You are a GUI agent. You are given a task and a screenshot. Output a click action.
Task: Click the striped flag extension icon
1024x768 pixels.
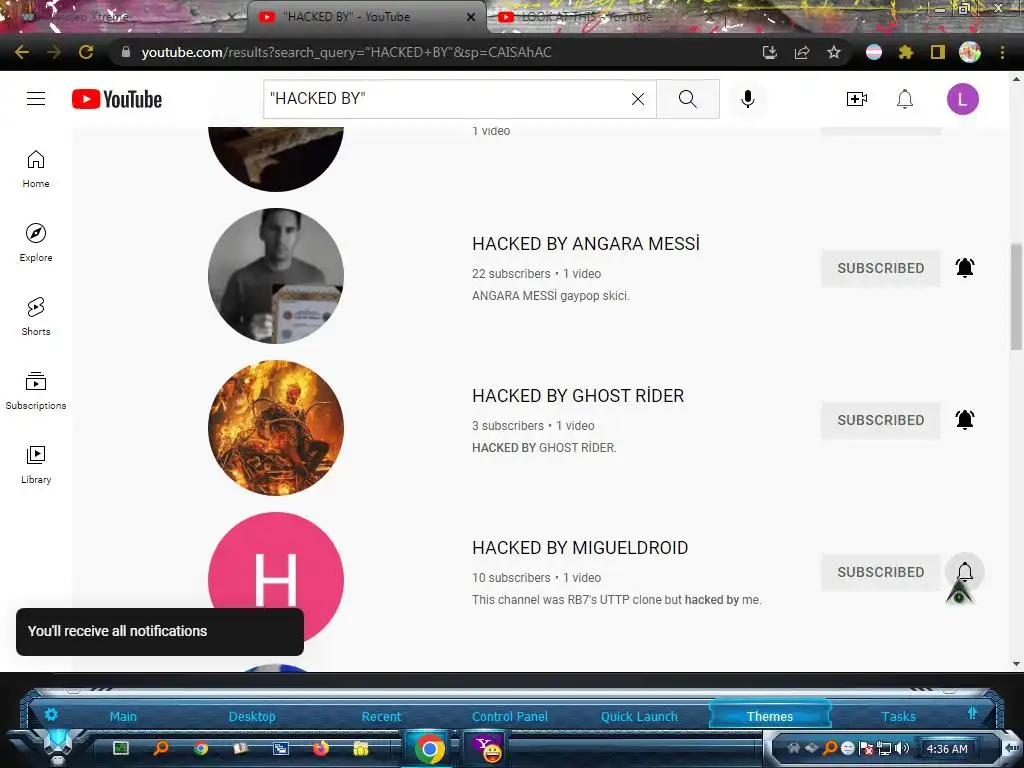coord(874,52)
